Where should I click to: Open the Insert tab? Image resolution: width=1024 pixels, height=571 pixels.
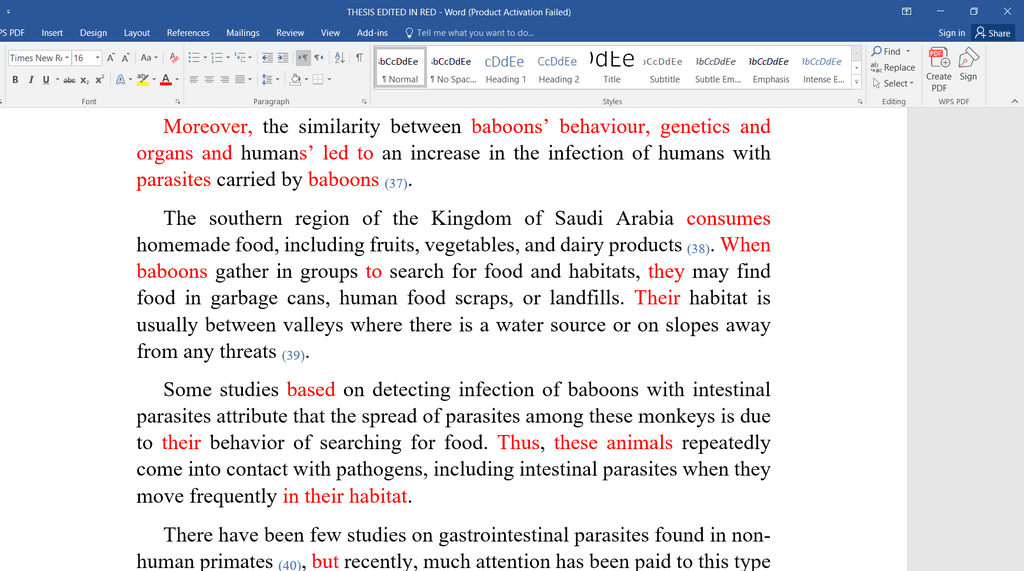tap(52, 33)
